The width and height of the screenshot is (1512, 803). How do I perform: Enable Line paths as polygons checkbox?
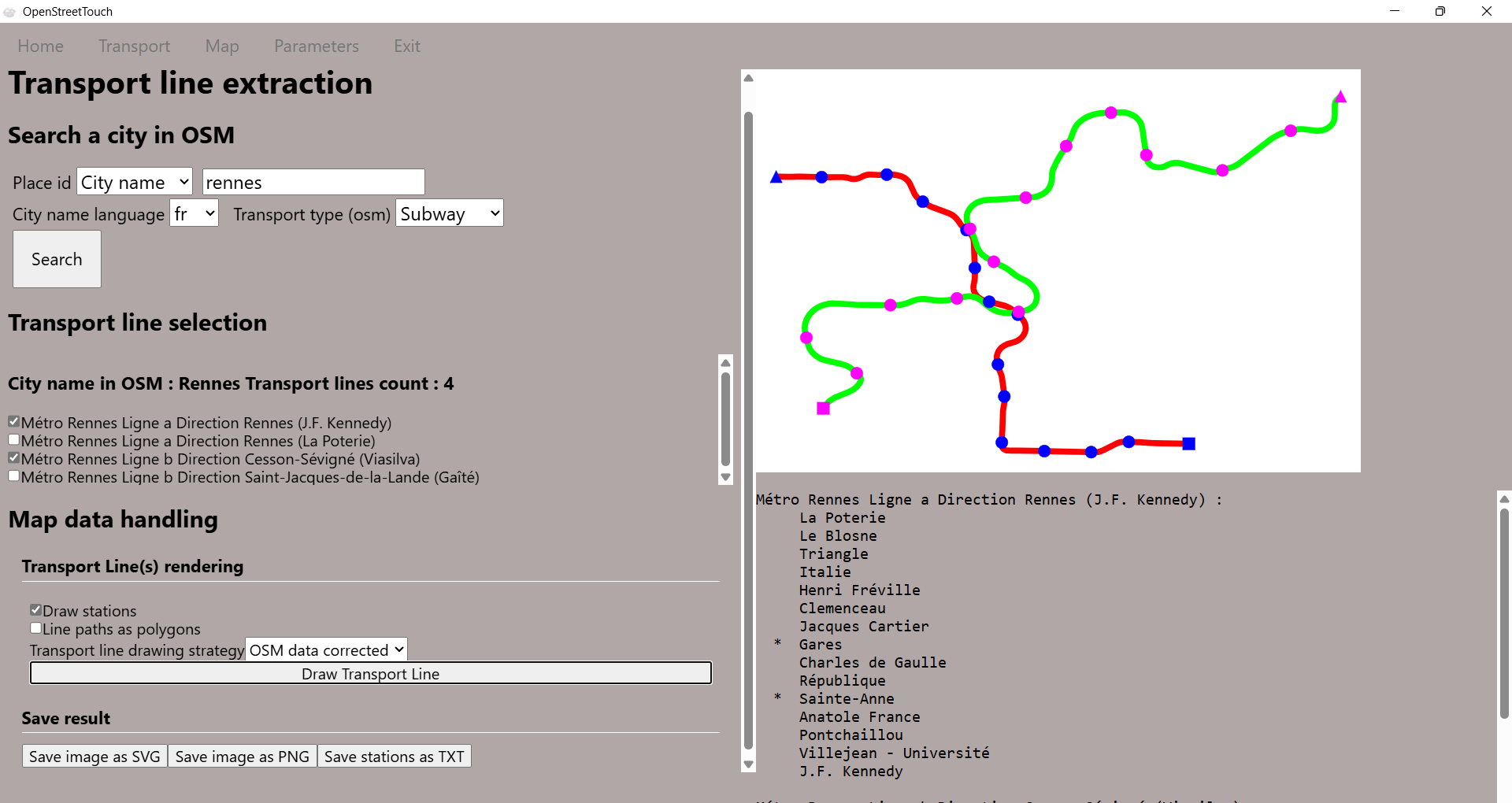coord(35,628)
